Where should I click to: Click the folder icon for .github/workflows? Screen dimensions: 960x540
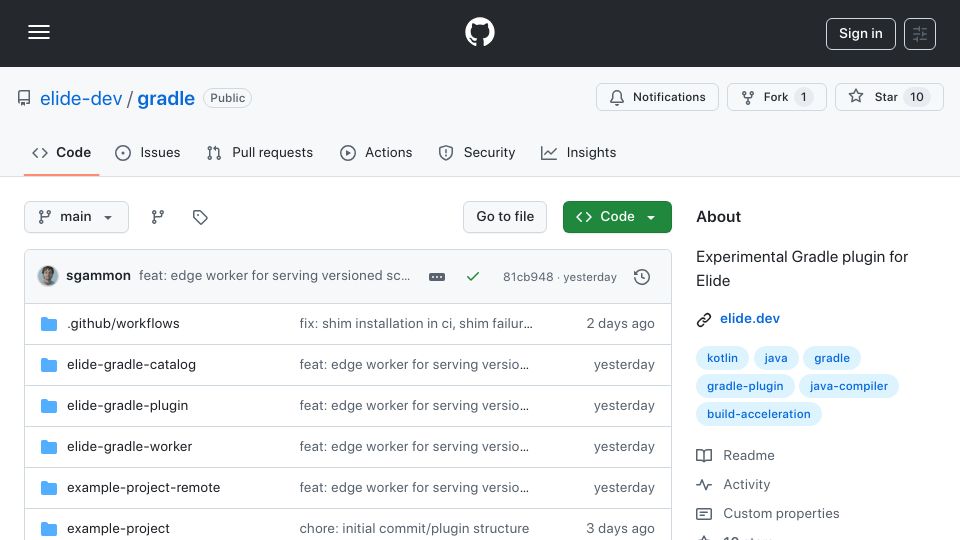click(x=49, y=324)
